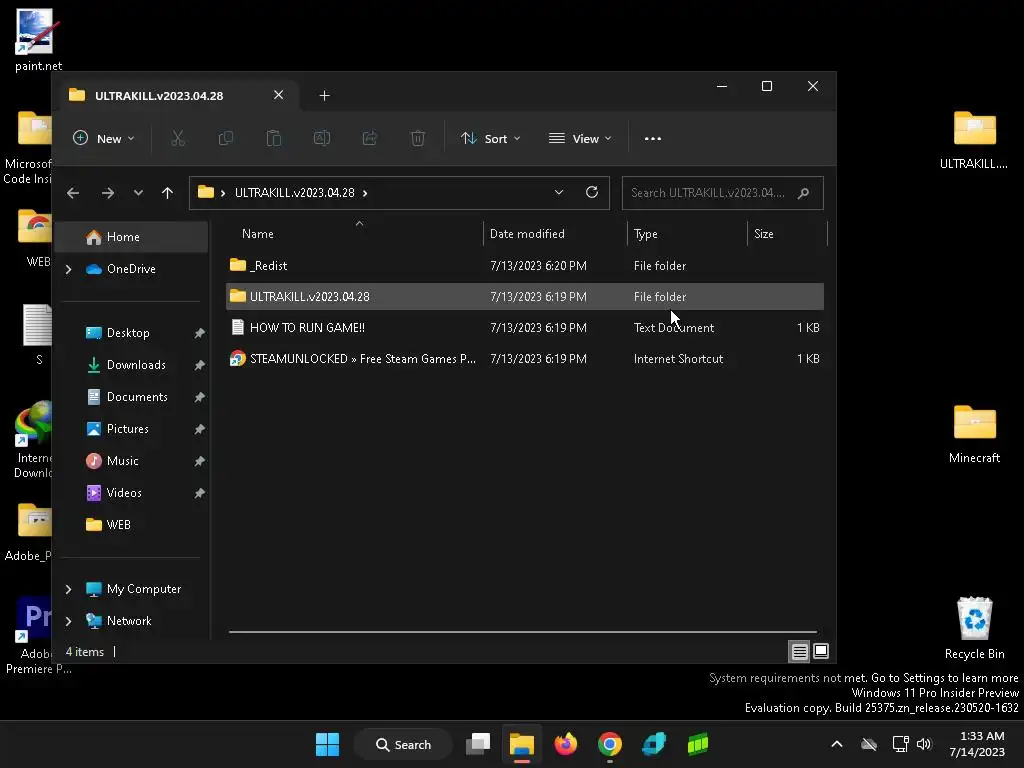
Task: Click the Share icon in toolbar
Action: 370,138
